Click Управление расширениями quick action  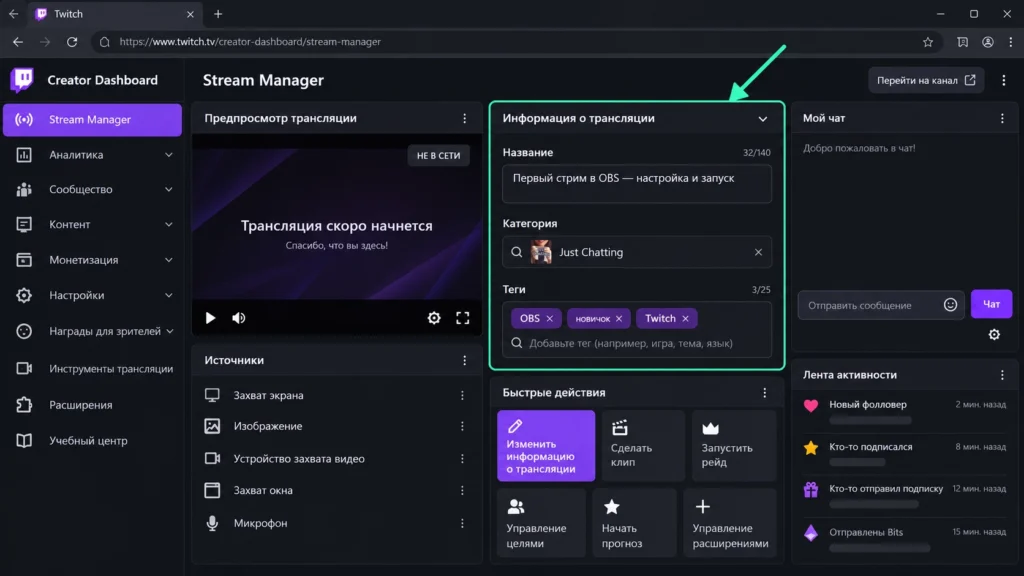point(730,522)
